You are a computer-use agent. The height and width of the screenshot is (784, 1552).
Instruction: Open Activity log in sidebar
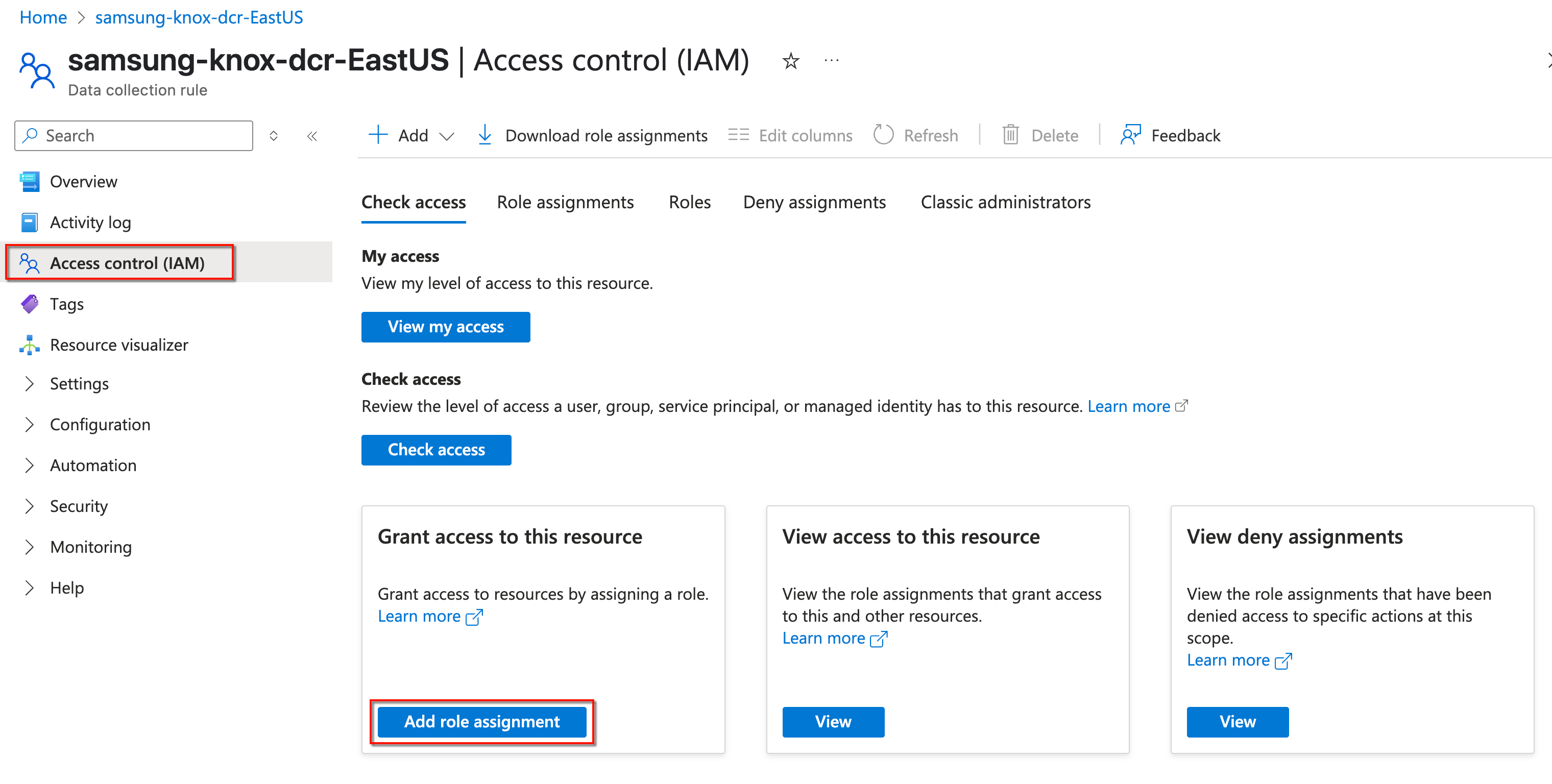pos(90,222)
